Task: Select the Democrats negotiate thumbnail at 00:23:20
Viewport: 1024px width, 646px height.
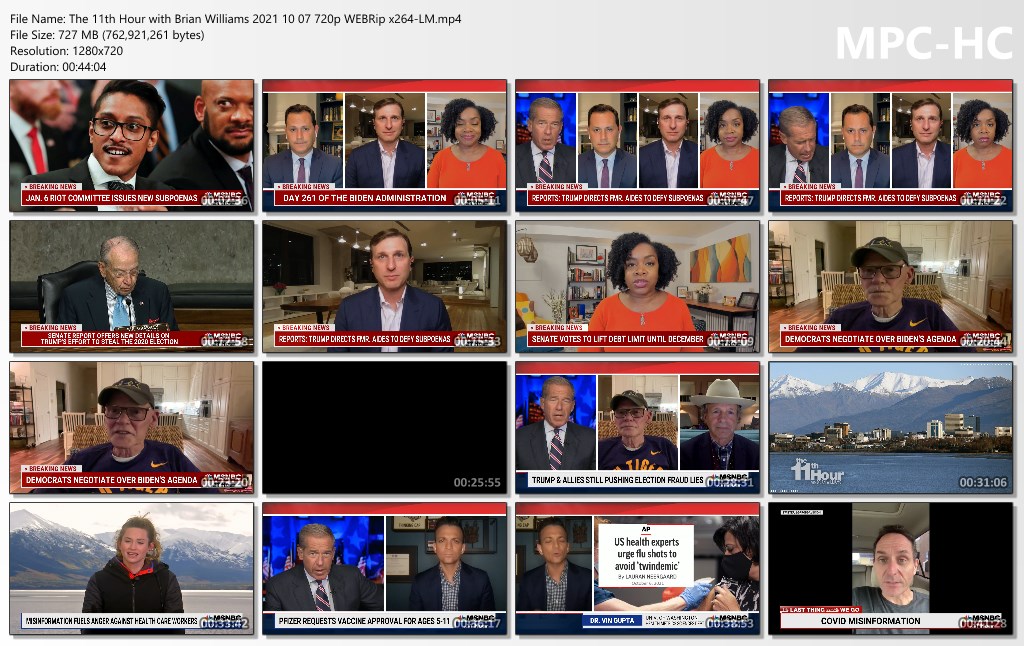Action: (x=132, y=428)
